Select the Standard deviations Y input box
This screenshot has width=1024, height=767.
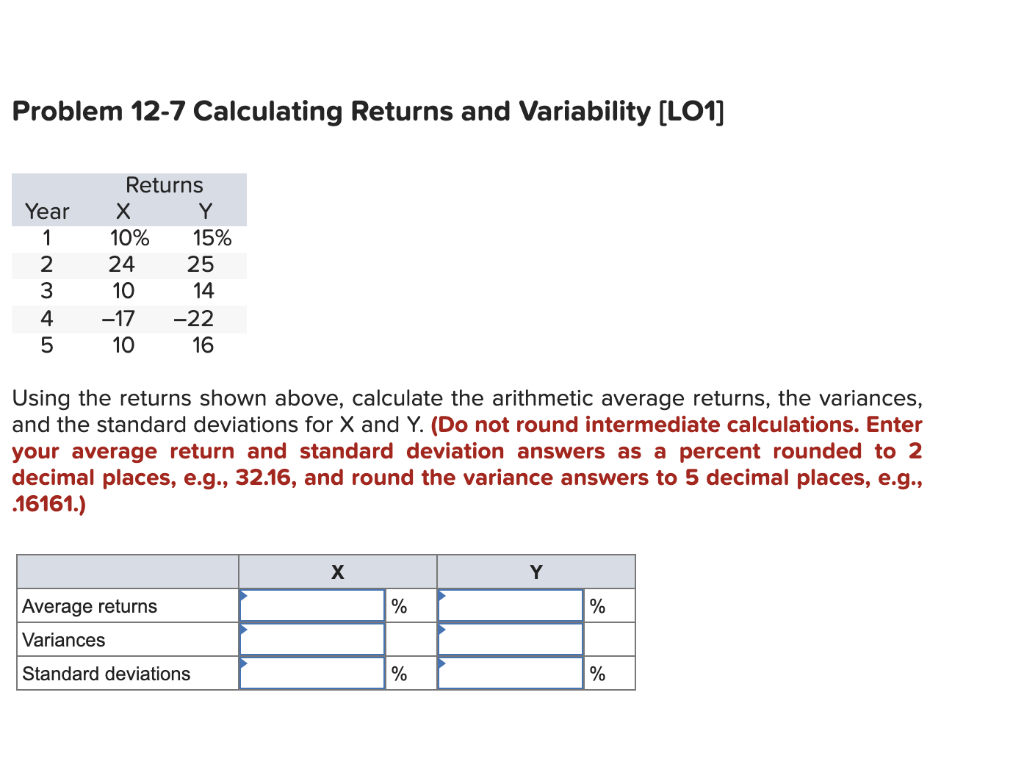click(x=510, y=673)
